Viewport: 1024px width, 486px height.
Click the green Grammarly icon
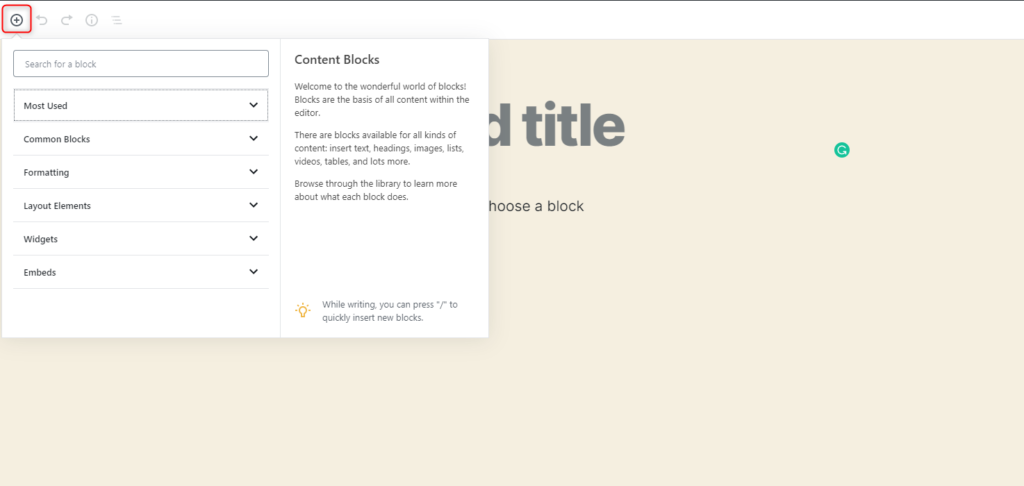pos(842,150)
